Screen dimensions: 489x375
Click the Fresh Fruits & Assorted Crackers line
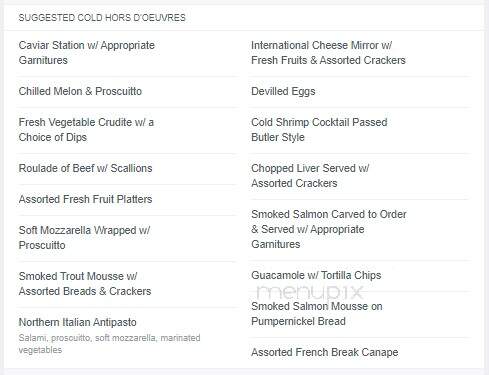pyautogui.click(x=328, y=60)
